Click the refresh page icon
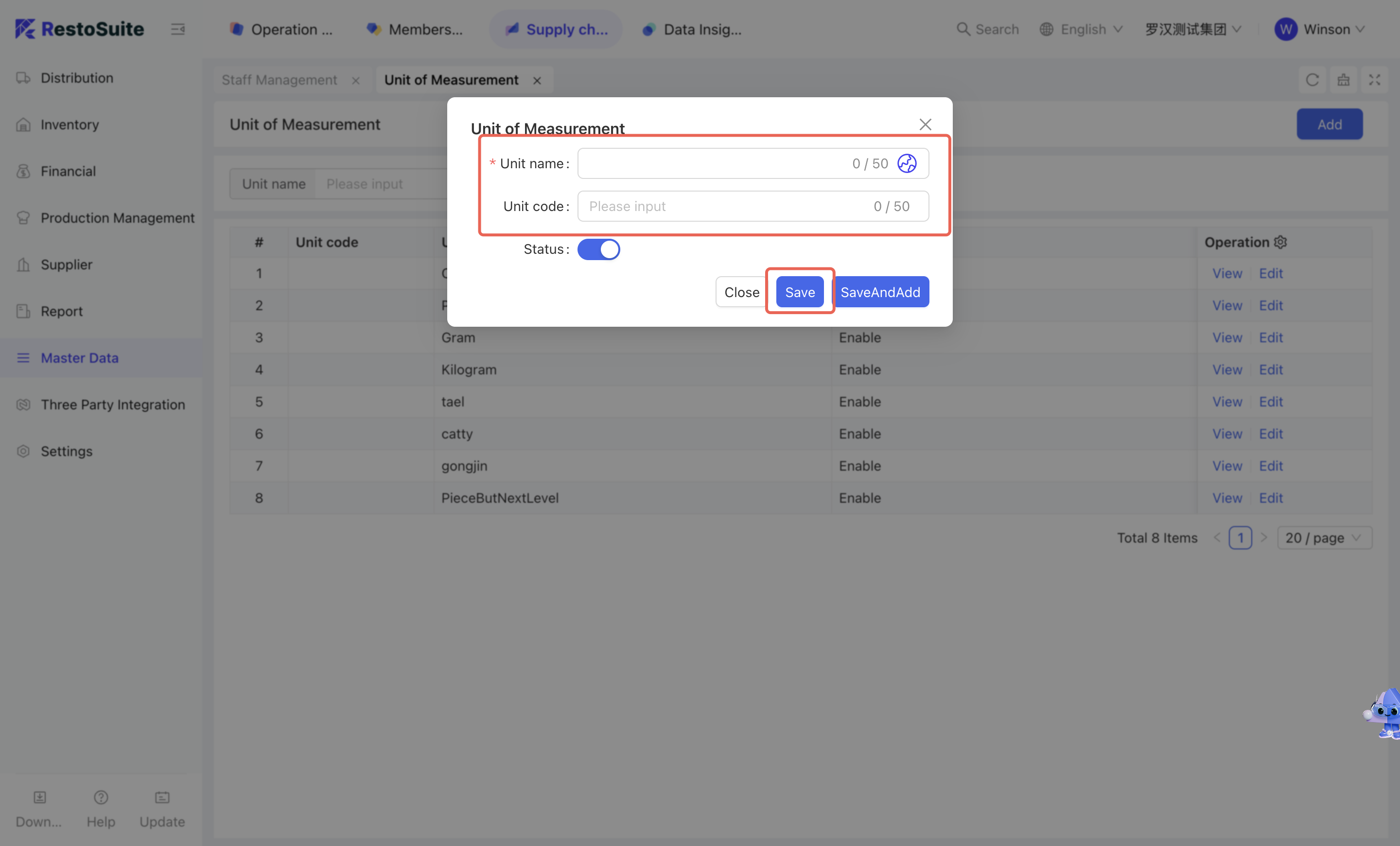 point(1312,80)
